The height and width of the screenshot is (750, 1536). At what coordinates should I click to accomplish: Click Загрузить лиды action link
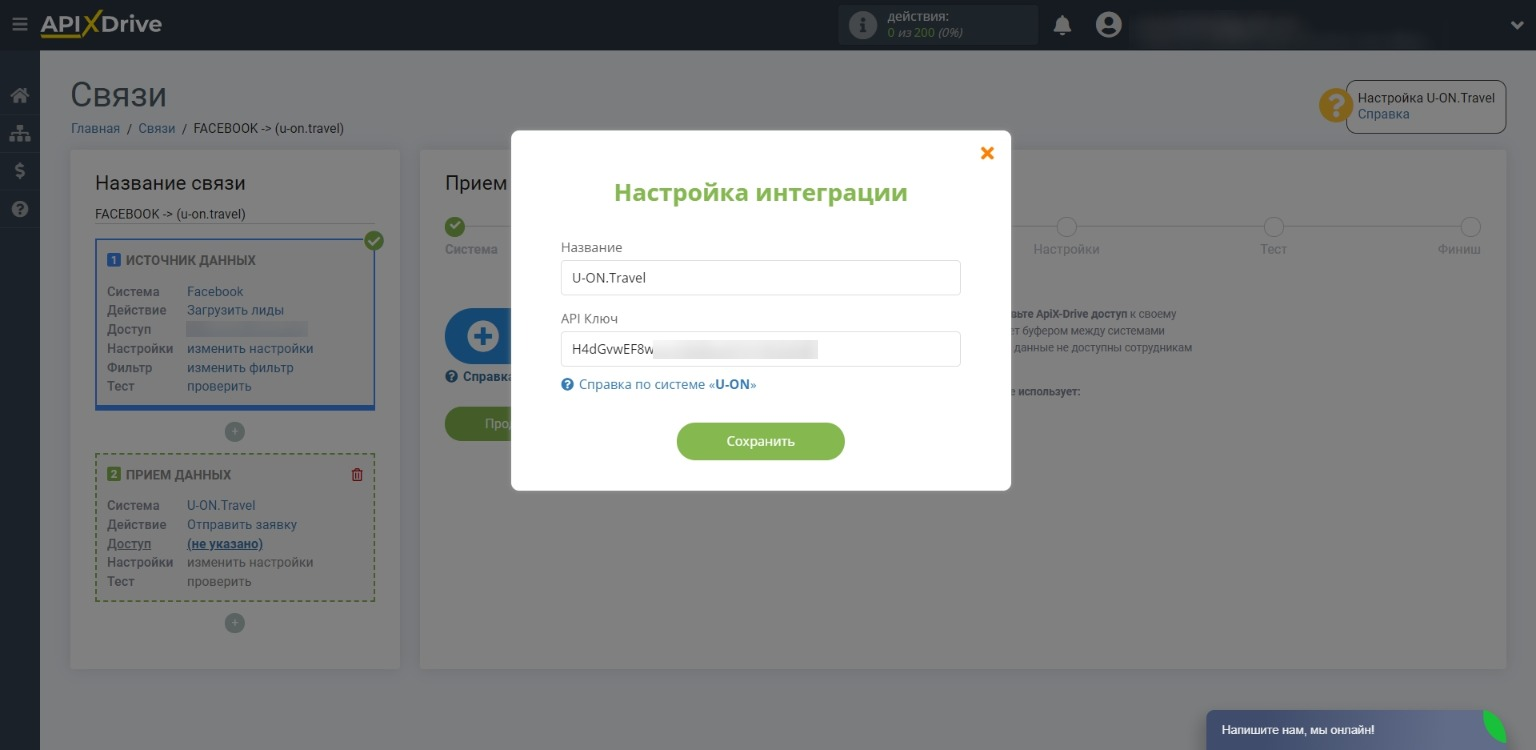pos(235,310)
